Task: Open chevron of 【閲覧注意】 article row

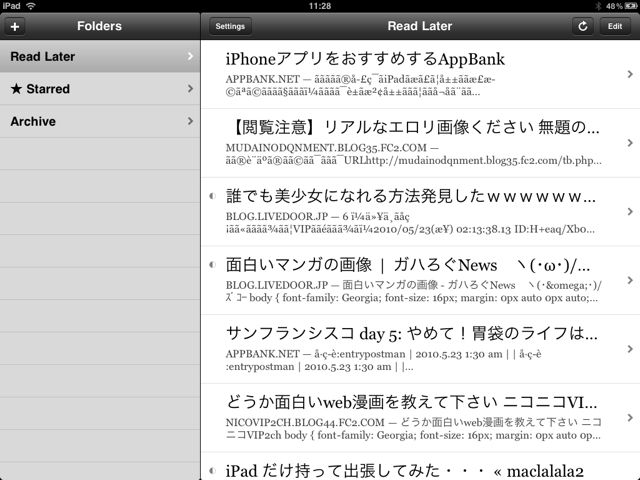Action: pyautogui.click(x=630, y=143)
